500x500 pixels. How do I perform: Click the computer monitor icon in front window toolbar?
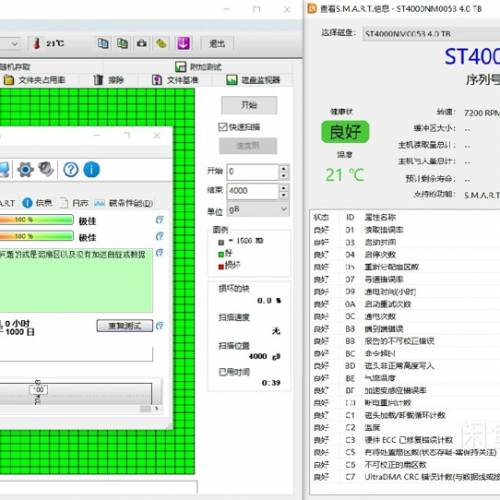(x=4, y=170)
